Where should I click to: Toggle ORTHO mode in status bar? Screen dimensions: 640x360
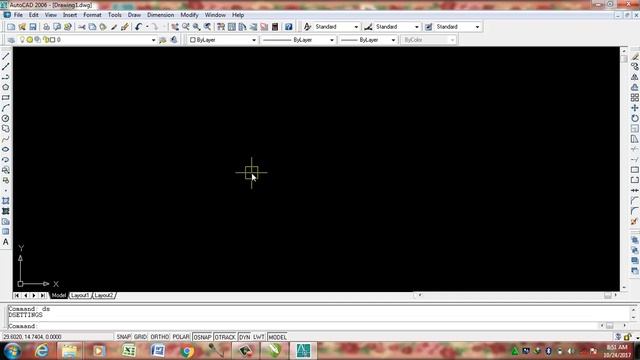pyautogui.click(x=160, y=337)
